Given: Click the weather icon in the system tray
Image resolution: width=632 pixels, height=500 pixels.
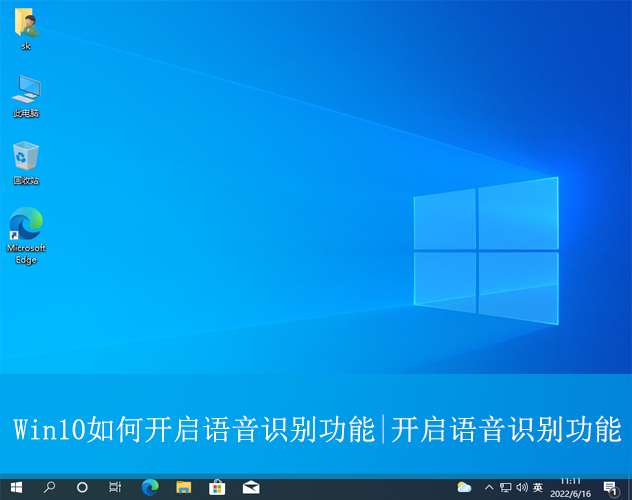Looking at the screenshot, I should click(464, 487).
